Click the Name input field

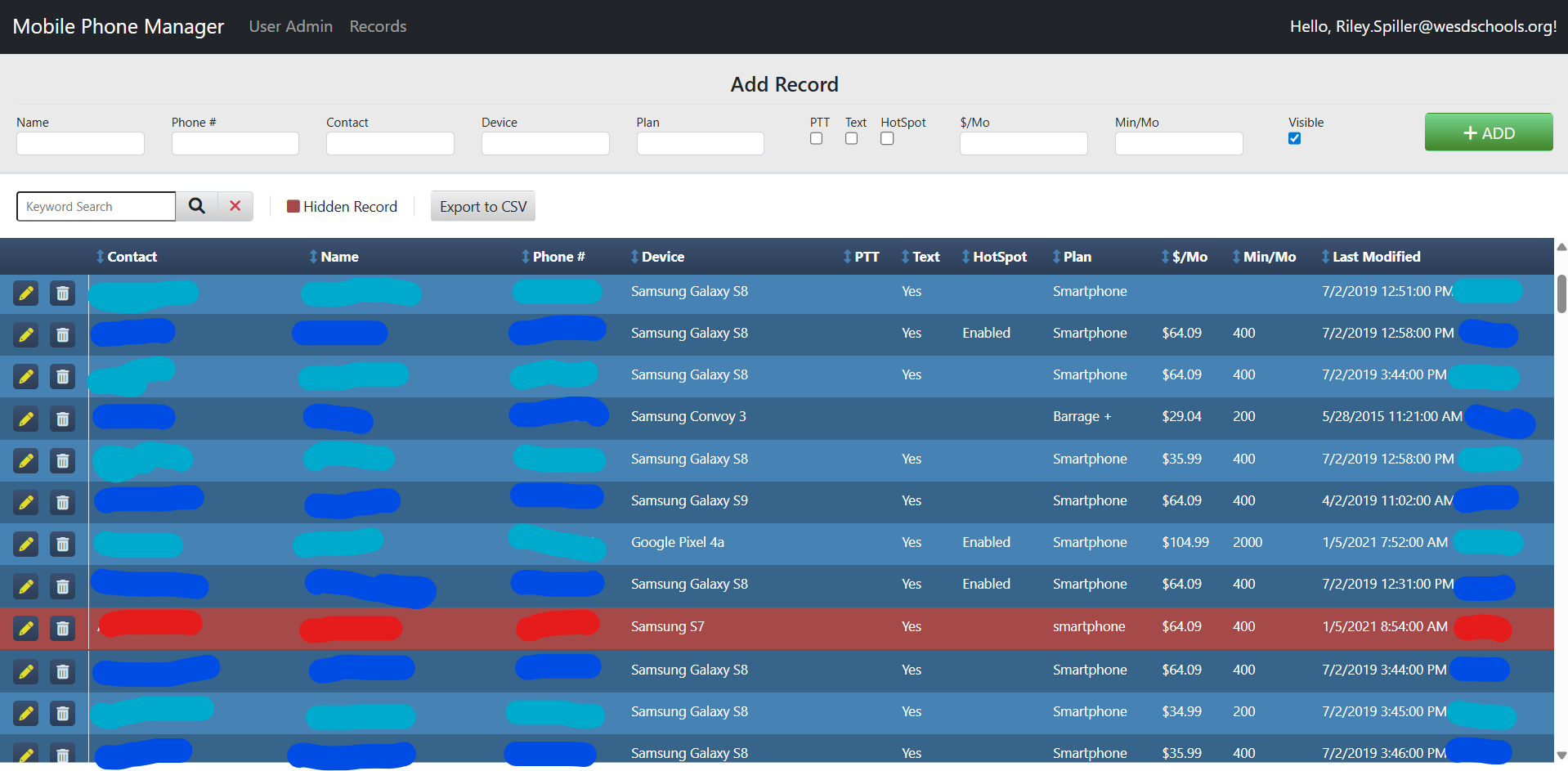point(80,143)
